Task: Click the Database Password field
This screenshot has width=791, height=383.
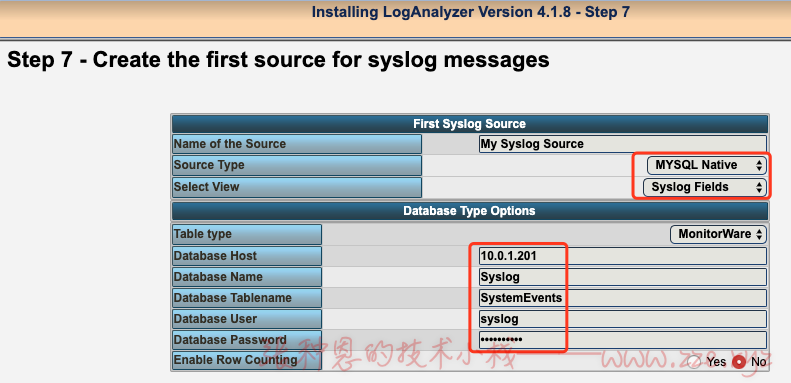Action: point(623,340)
